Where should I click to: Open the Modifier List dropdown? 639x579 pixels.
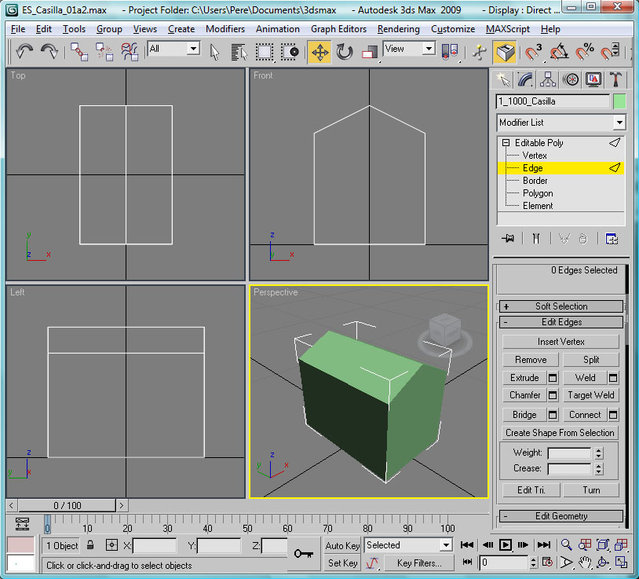coord(619,122)
